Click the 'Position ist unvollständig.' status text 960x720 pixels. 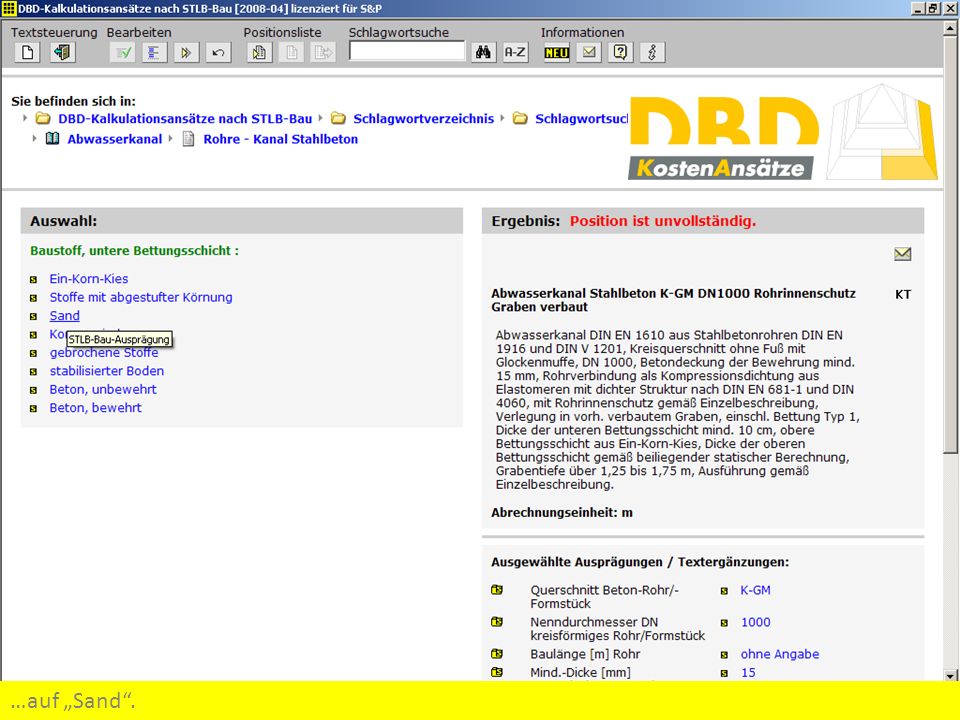pos(662,221)
